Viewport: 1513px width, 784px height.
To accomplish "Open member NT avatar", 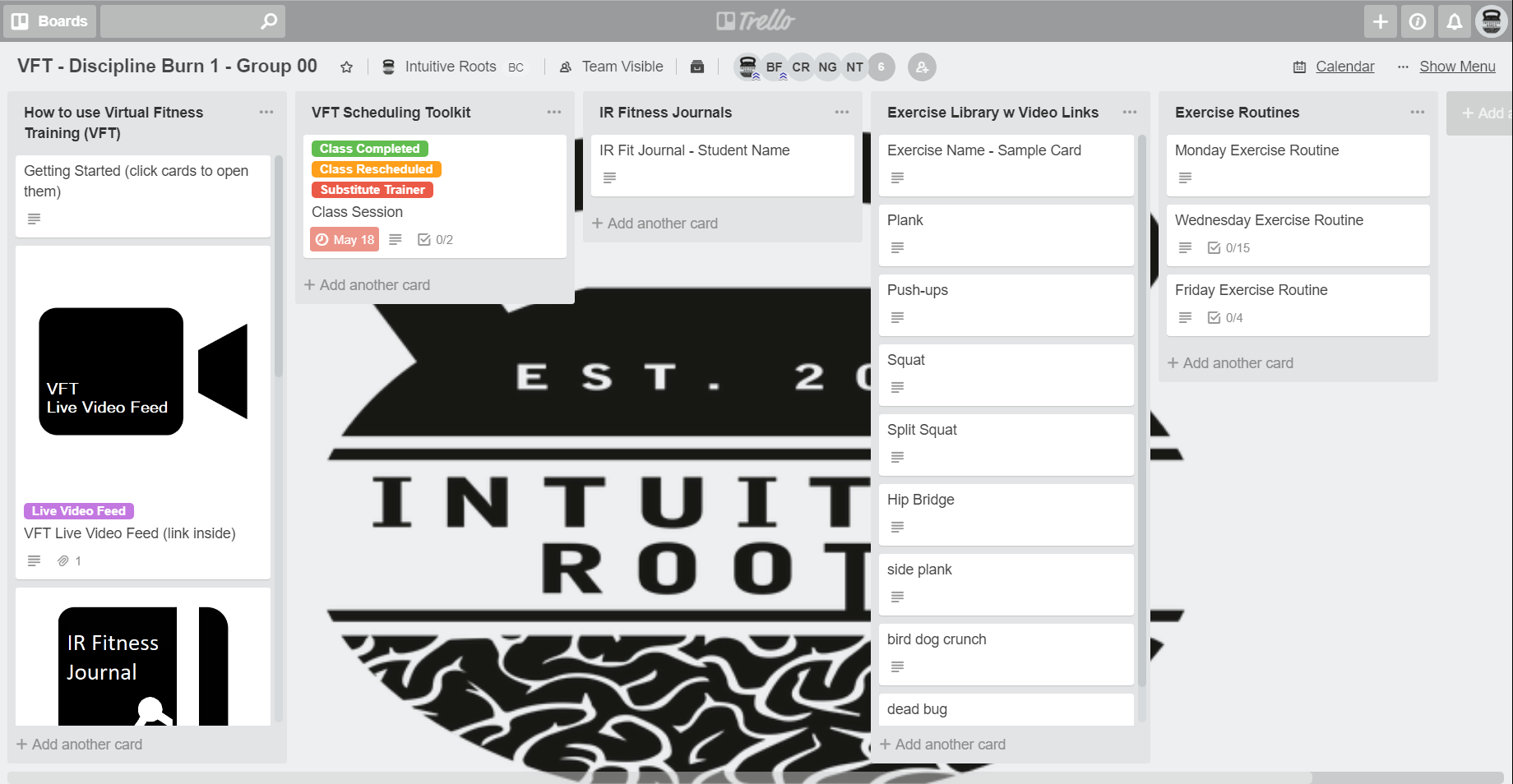I will (855, 67).
